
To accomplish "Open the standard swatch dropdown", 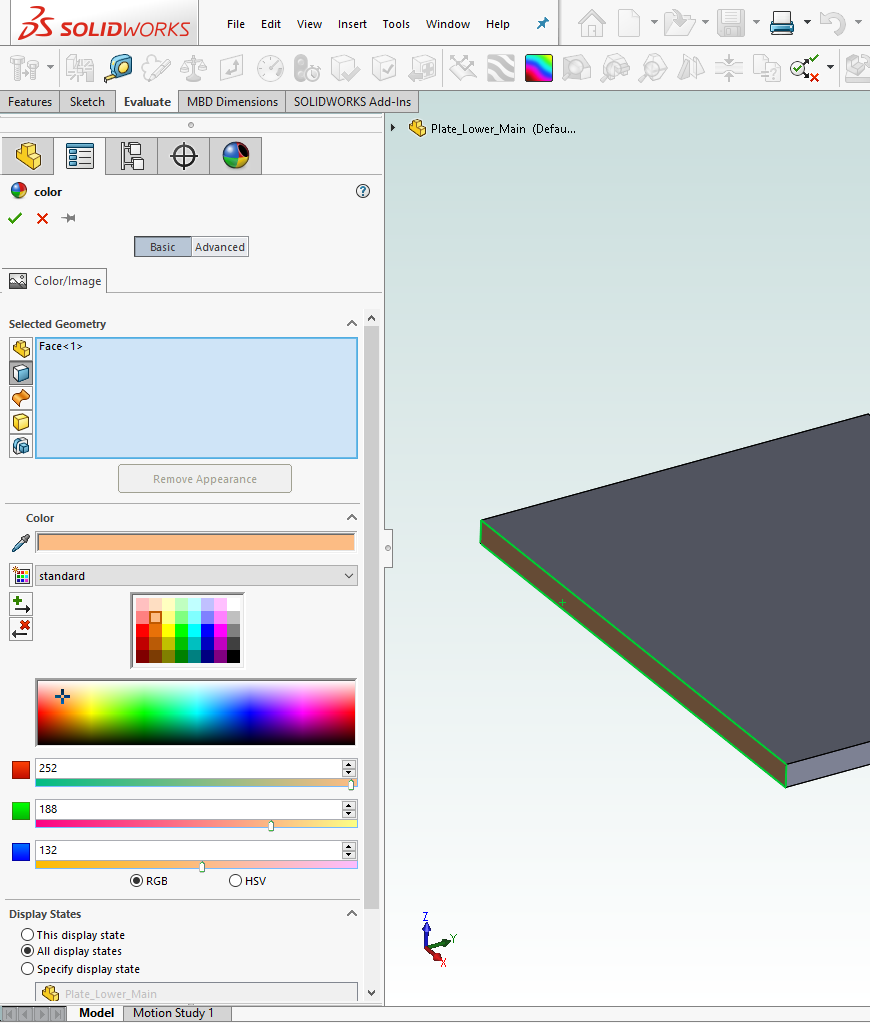I will pyautogui.click(x=196, y=575).
